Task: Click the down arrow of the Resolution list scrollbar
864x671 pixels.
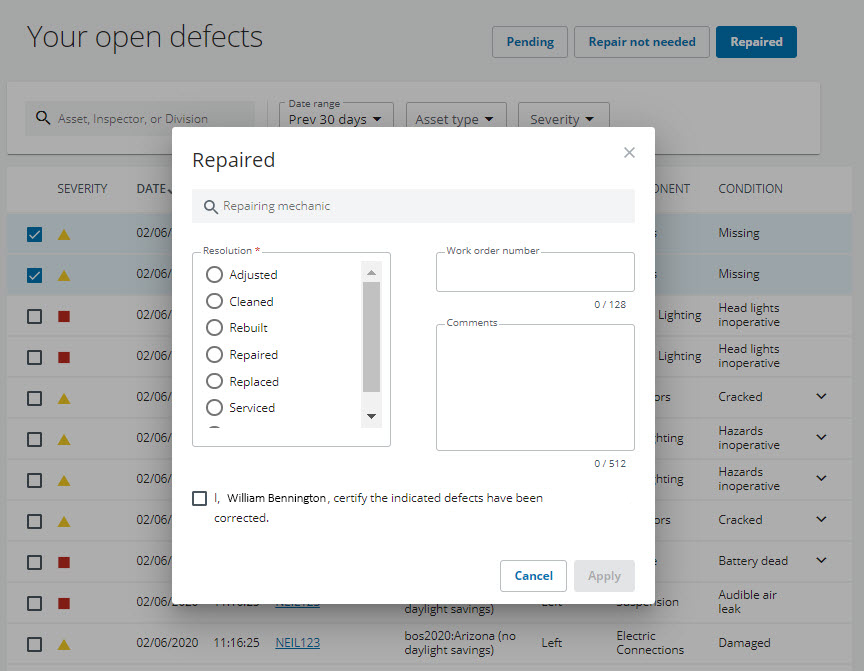Action: [x=371, y=416]
